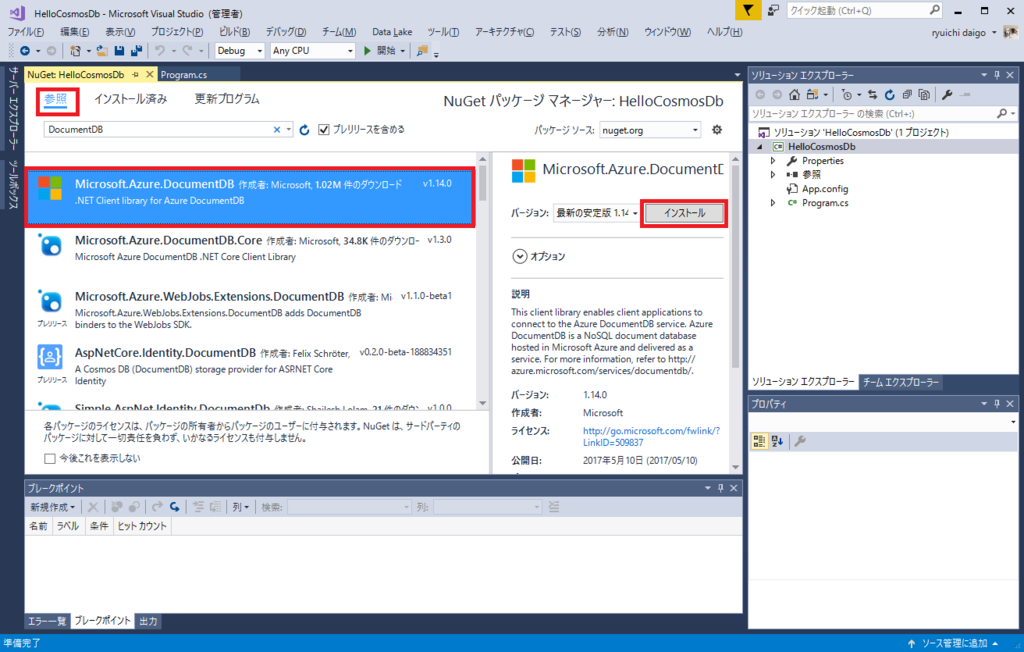
Task: Open the Any CPU platform dropdown
Action: coord(312,50)
